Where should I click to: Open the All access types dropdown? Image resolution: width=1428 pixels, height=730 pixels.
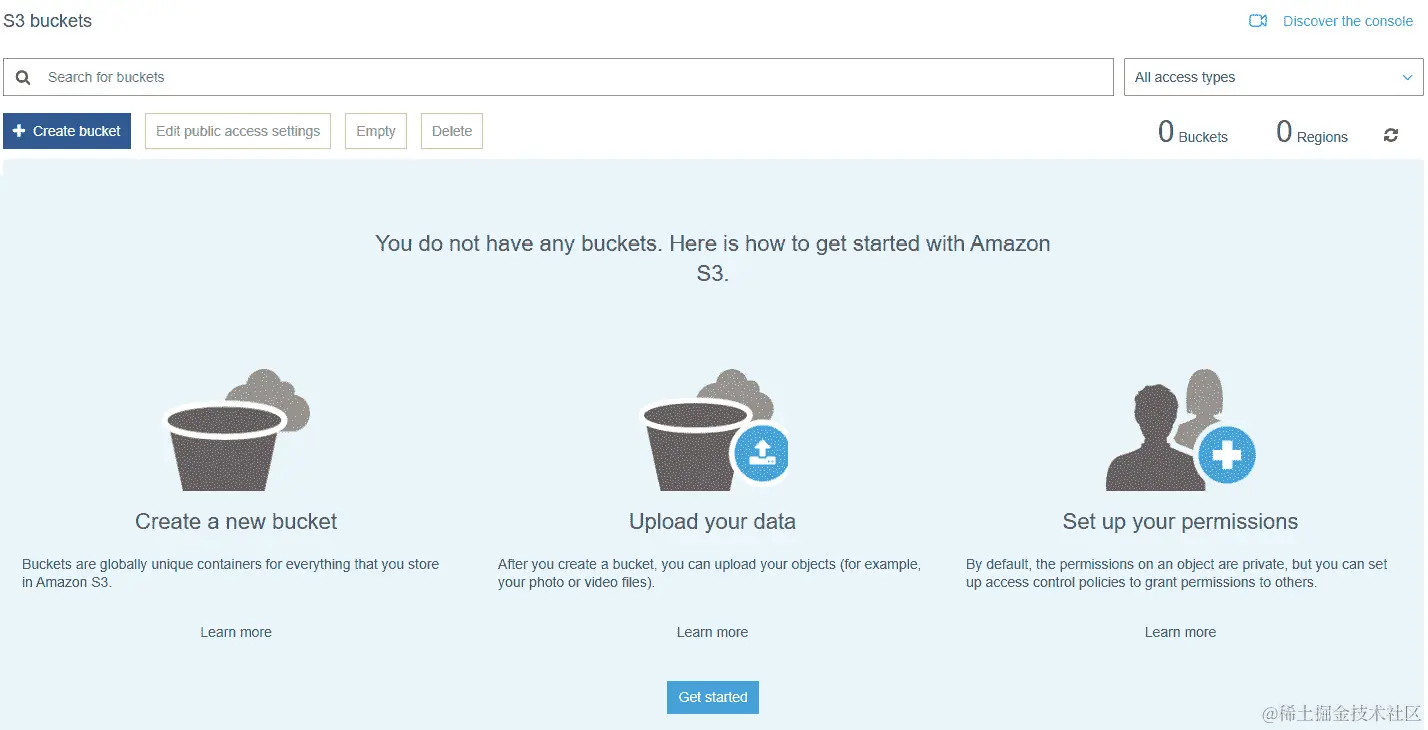click(x=1273, y=77)
